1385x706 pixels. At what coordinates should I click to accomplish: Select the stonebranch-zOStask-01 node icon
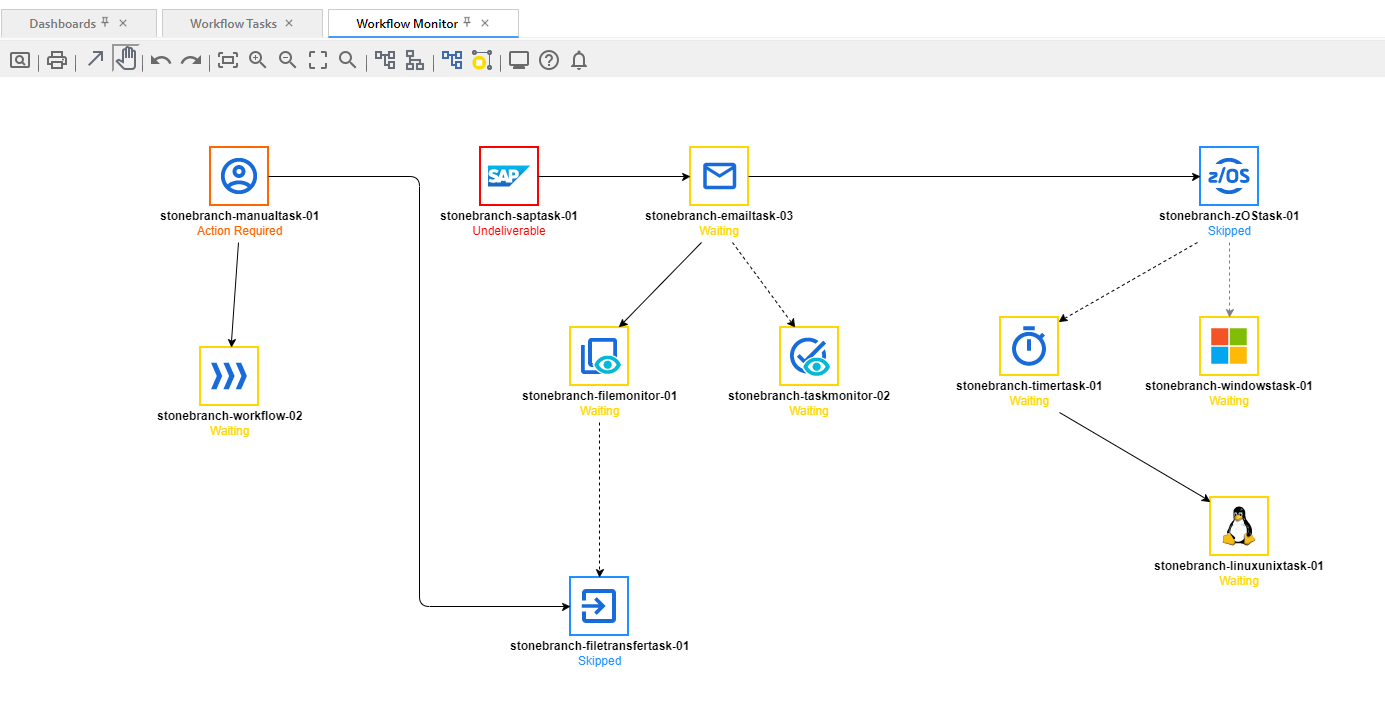tap(1229, 176)
